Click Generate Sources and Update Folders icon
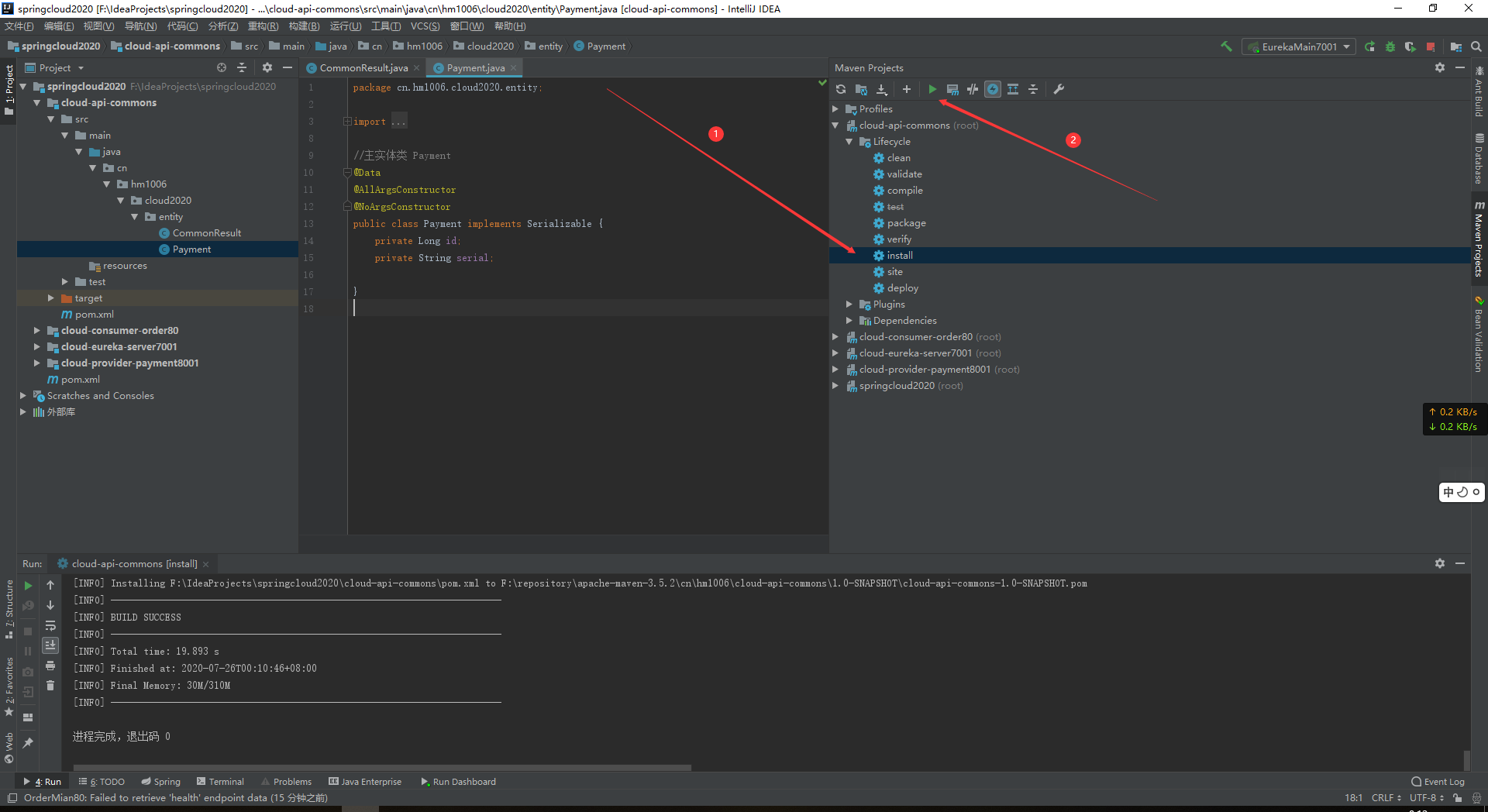 tap(861, 89)
